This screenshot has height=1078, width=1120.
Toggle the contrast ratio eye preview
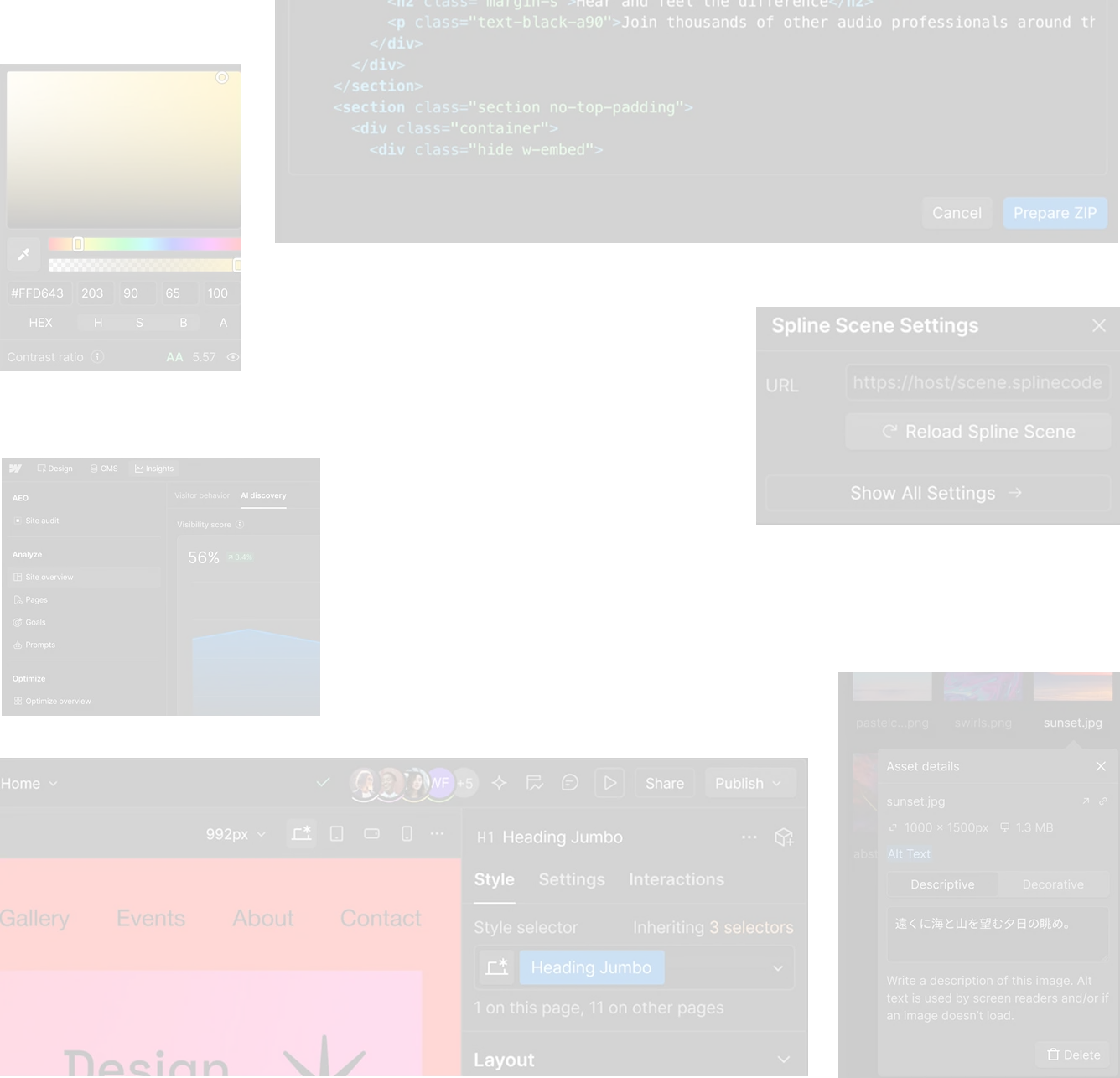[x=233, y=357]
